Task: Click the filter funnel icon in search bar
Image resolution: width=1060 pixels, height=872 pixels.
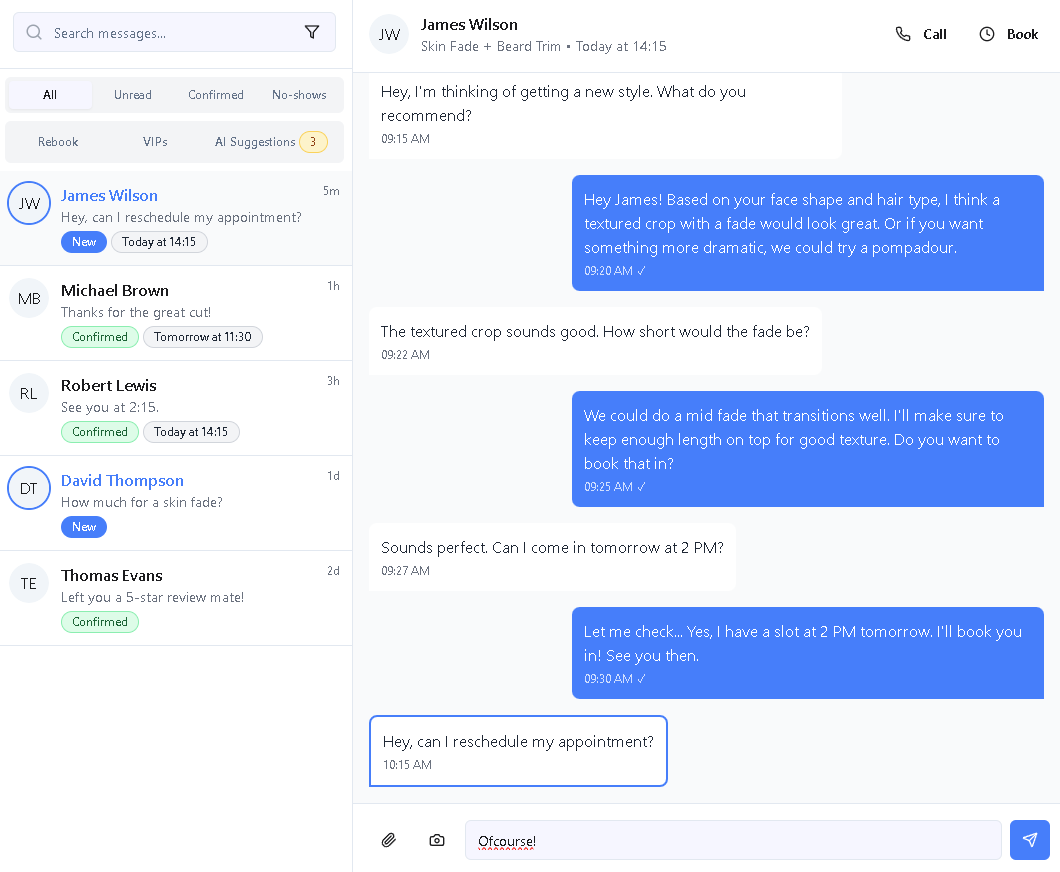Action: 312,32
